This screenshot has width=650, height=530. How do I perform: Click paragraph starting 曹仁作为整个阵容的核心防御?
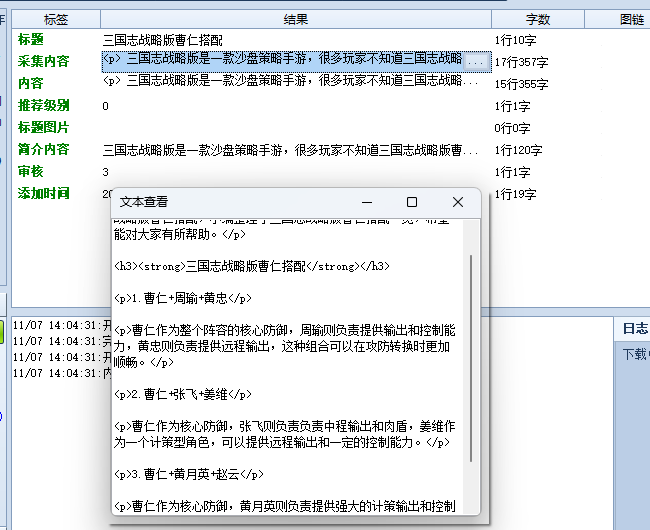point(285,346)
